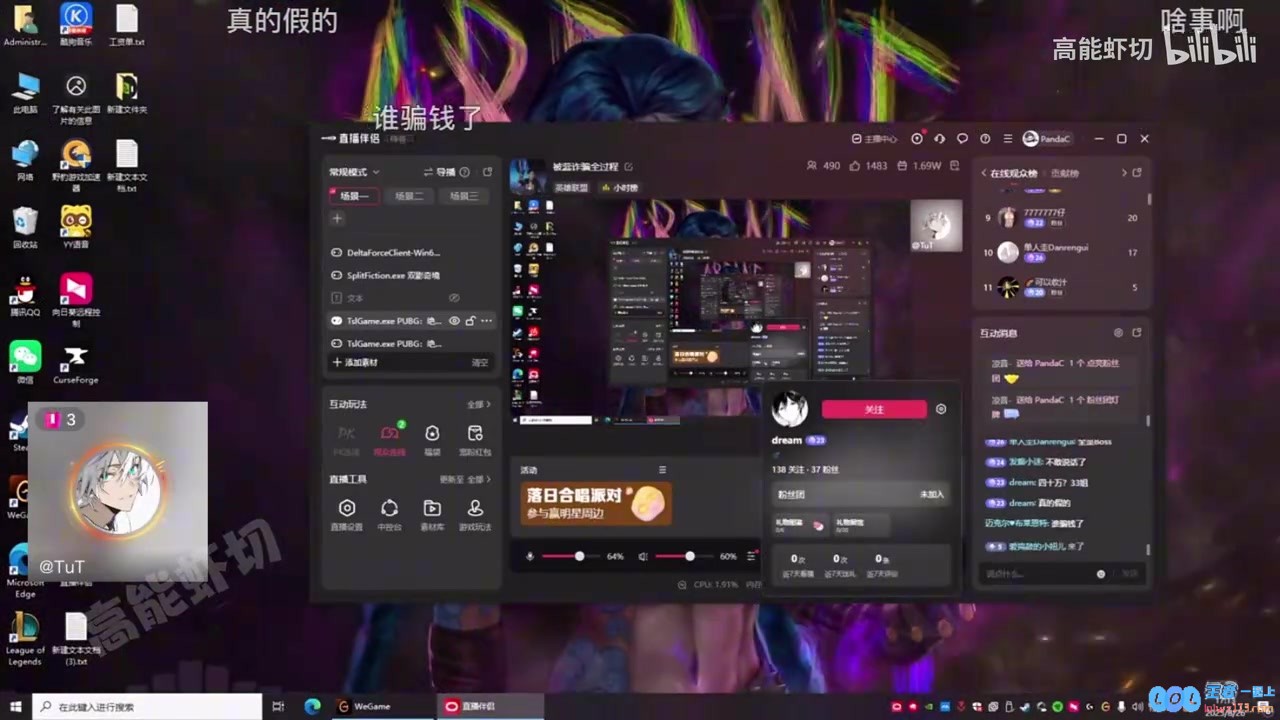This screenshot has width=1280, height=720.
Task: Open the 中控台 control console
Action: (389, 514)
